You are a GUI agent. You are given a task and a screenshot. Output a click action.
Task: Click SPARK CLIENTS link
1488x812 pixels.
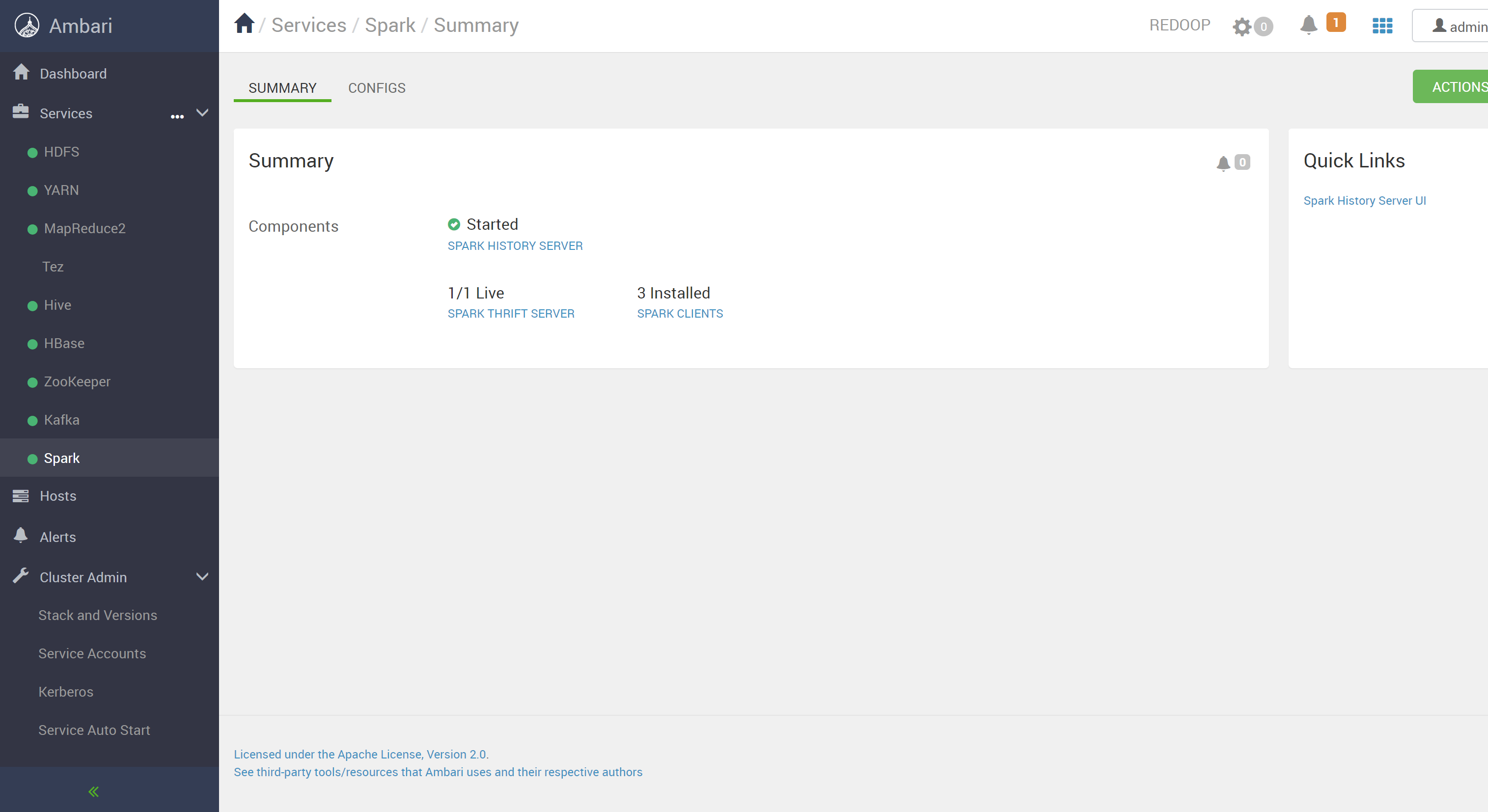[680, 314]
